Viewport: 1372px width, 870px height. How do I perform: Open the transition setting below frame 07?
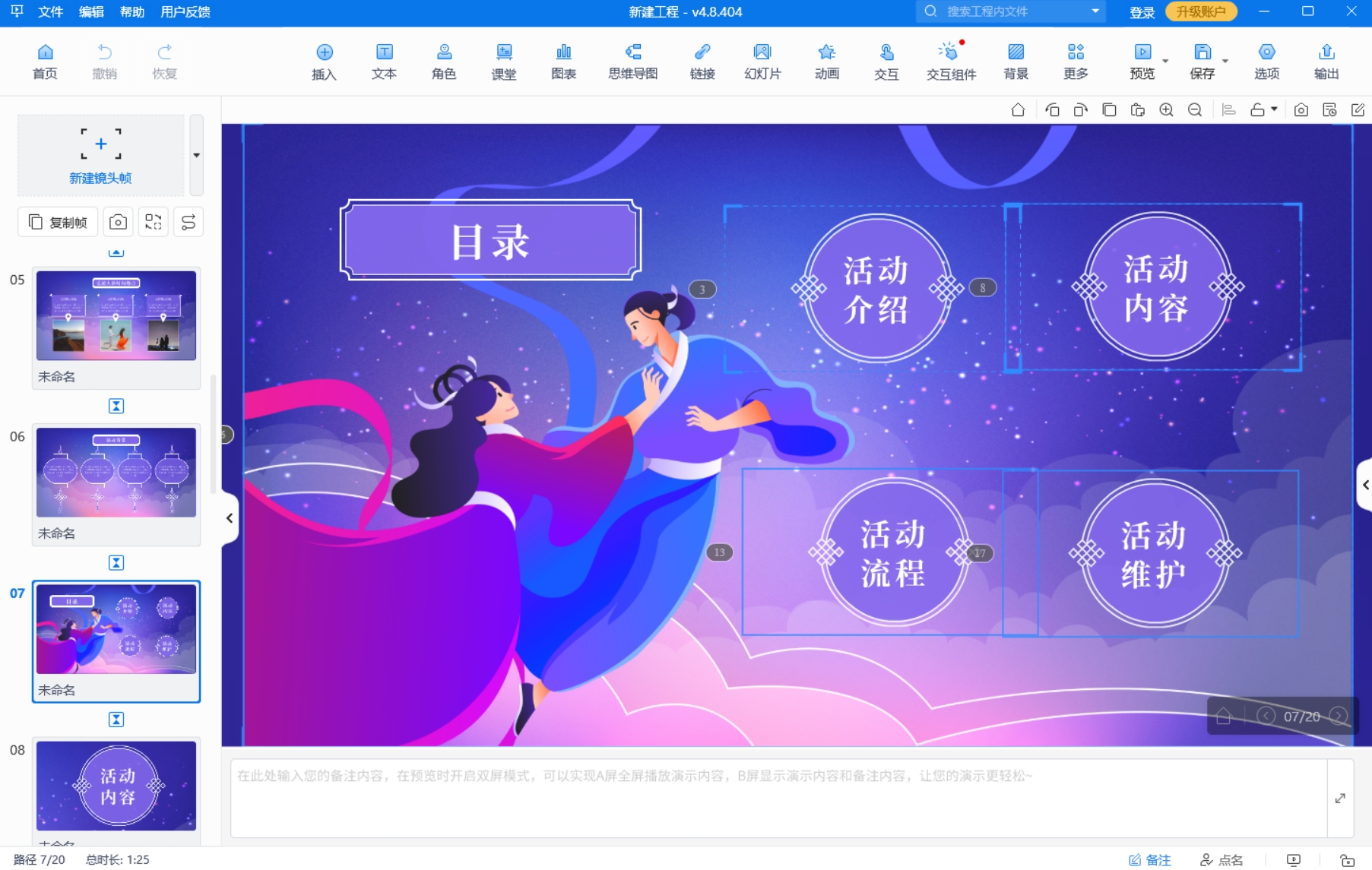point(116,719)
